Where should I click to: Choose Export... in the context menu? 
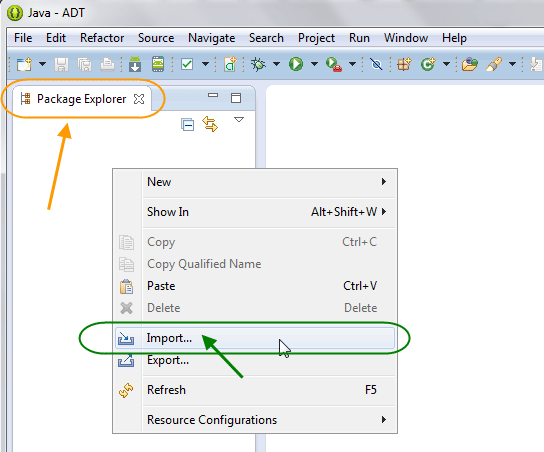255,360
